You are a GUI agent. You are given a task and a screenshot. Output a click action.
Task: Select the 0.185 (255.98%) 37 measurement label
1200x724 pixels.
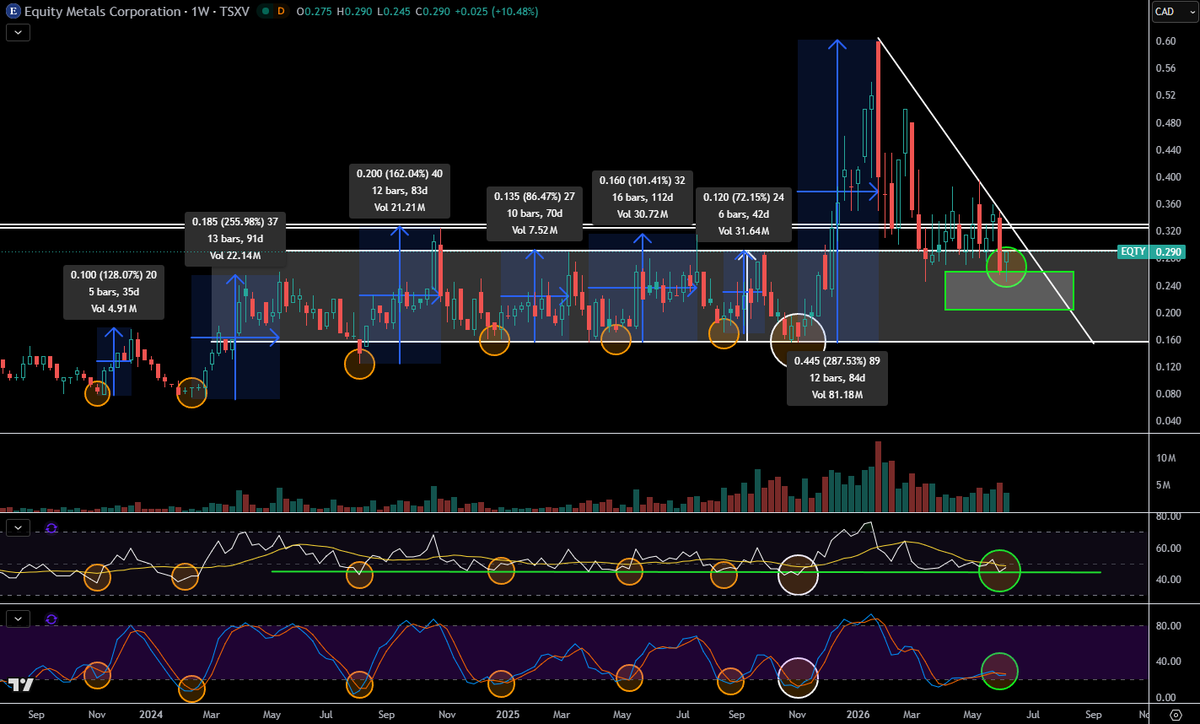pyautogui.click(x=236, y=237)
